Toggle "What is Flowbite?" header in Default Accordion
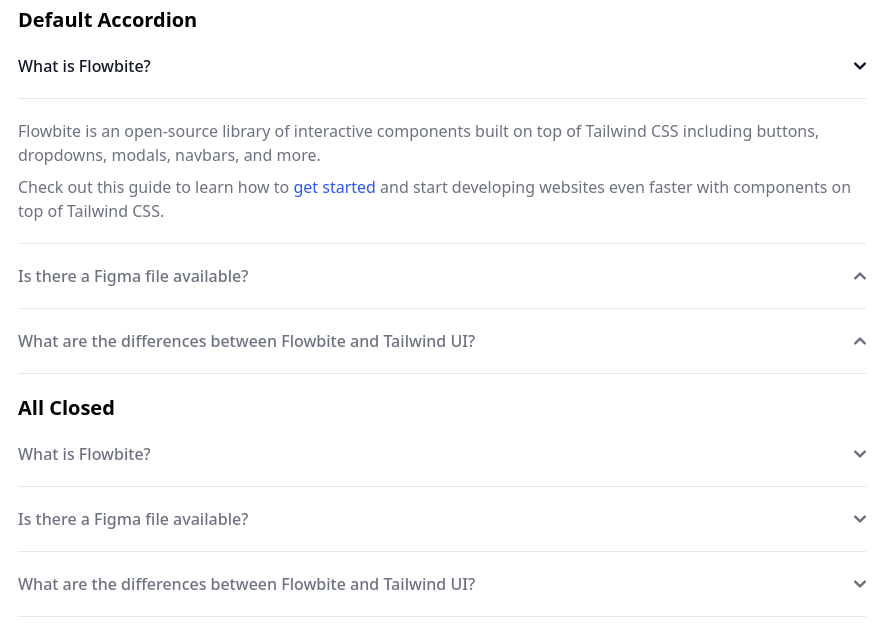The image size is (885, 627). coord(85,66)
